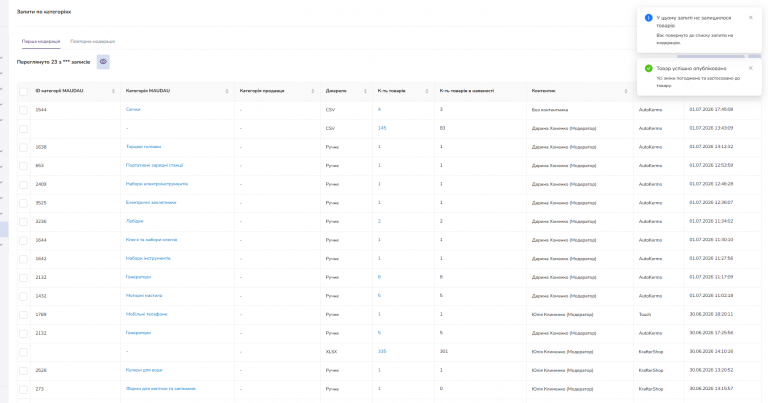The width and height of the screenshot is (768, 403).
Task: Tick the checkbox for category ID 1544
Action: coord(24,110)
